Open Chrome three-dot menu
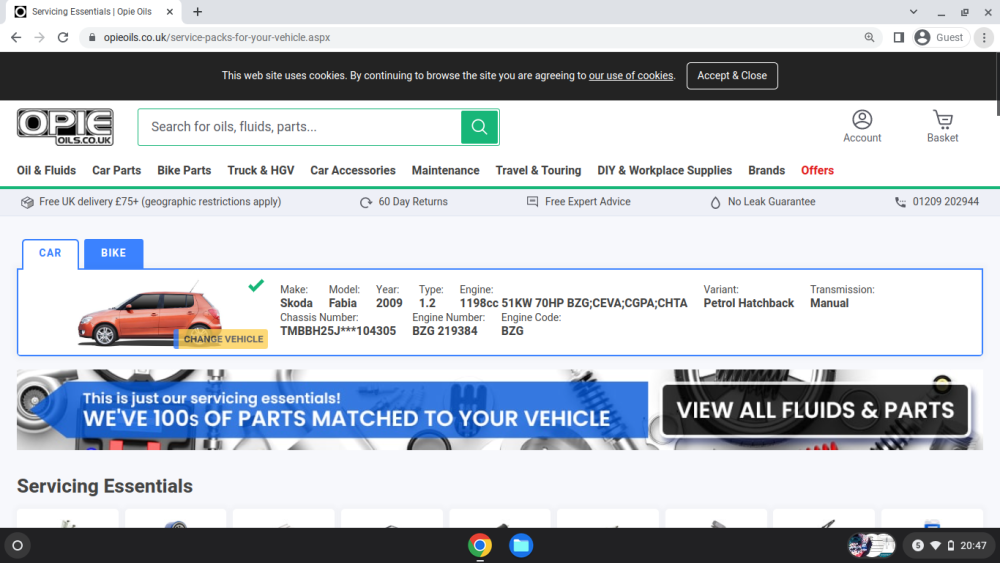Image resolution: width=1000 pixels, height=563 pixels. (984, 38)
